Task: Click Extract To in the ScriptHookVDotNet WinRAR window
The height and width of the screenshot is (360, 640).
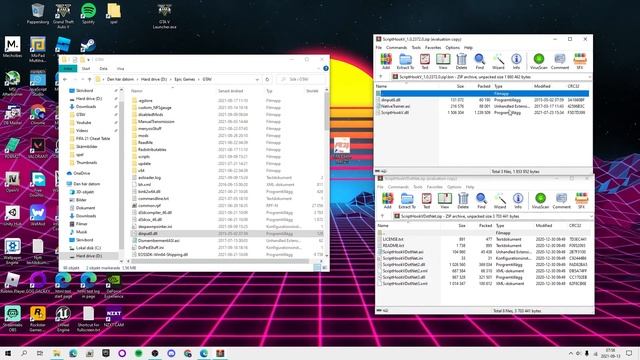Action: [x=407, y=200]
